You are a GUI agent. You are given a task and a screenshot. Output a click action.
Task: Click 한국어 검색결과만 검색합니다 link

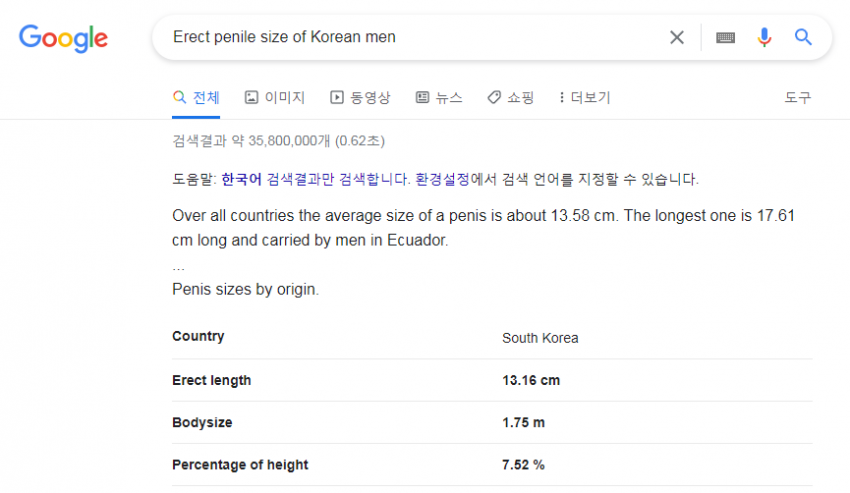coord(315,180)
